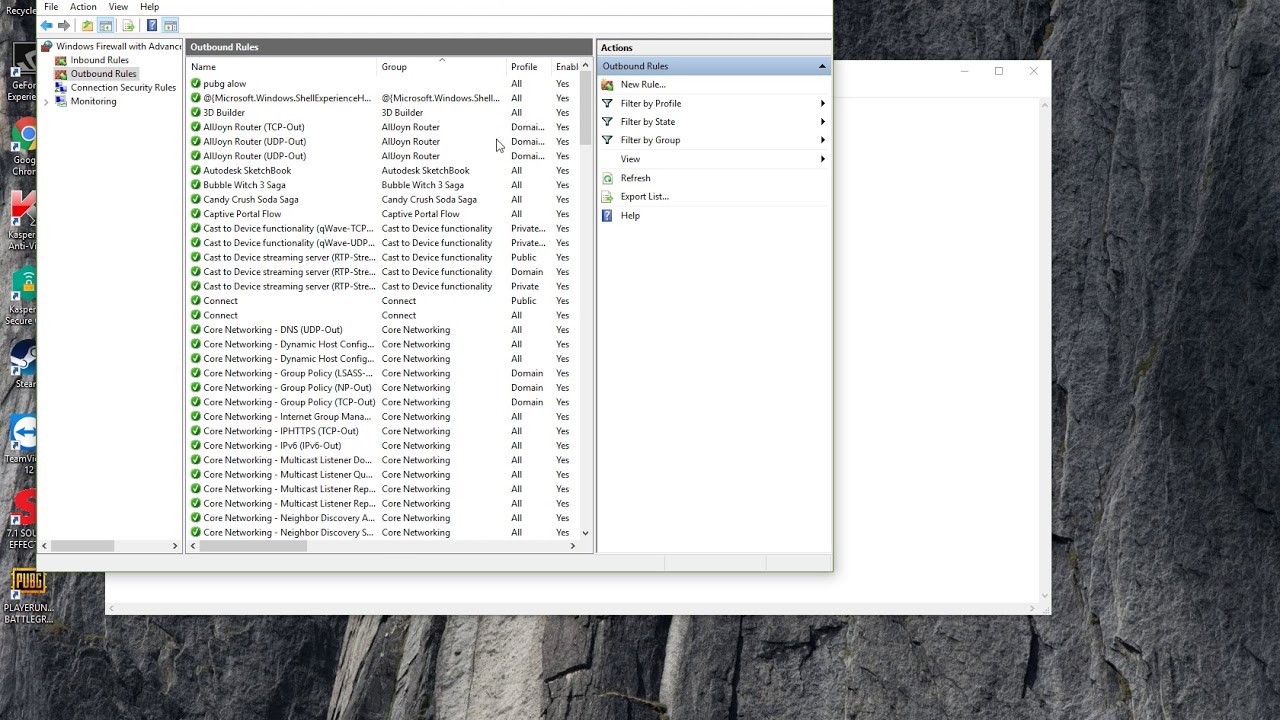Screen dimensions: 1280x720
Task: Select AllJoyn Router (TCP-Out) rule
Action: click(x=254, y=127)
